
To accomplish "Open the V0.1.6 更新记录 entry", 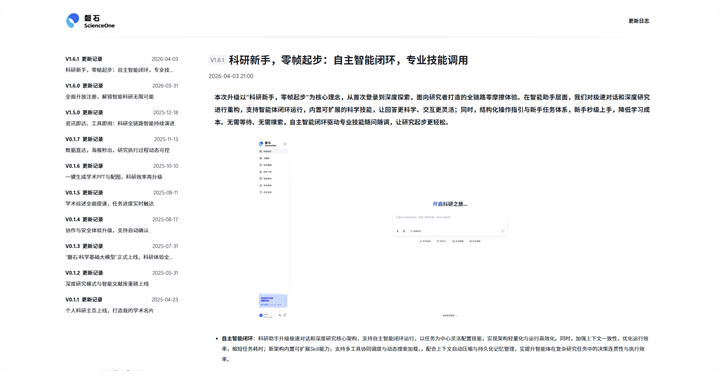I will pos(122,171).
